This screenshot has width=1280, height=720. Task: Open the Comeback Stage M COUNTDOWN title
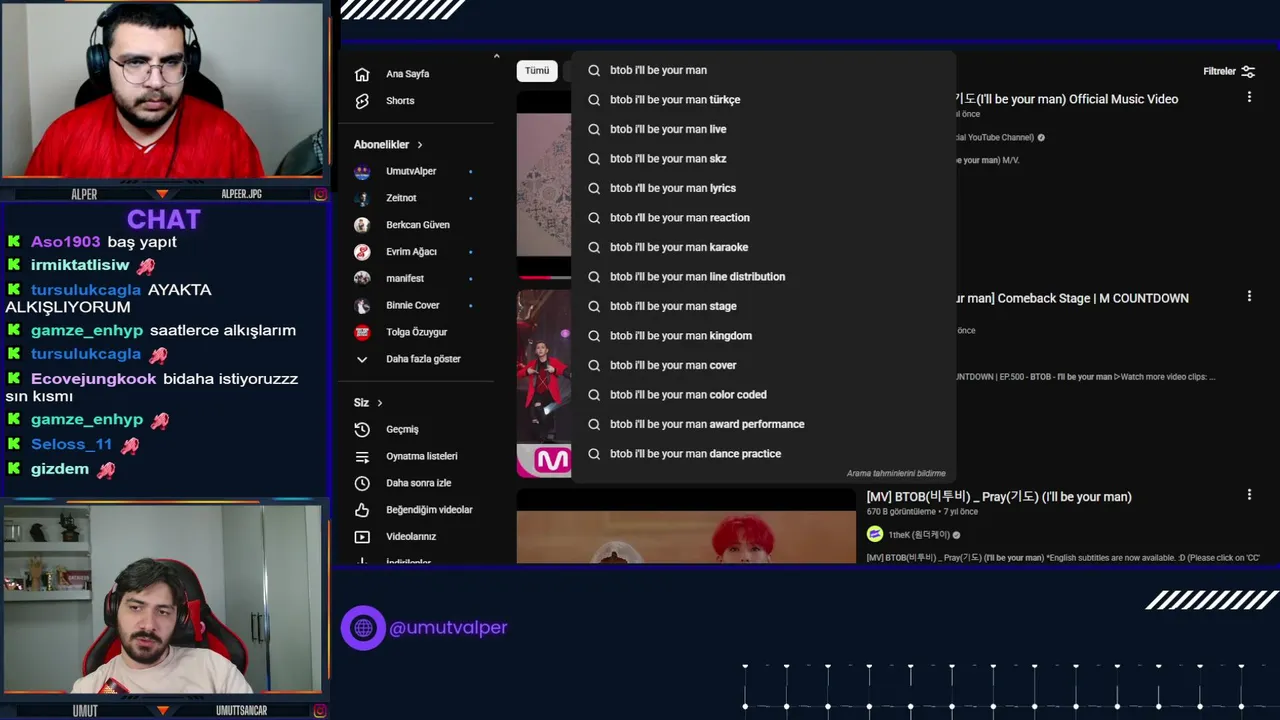[1073, 298]
